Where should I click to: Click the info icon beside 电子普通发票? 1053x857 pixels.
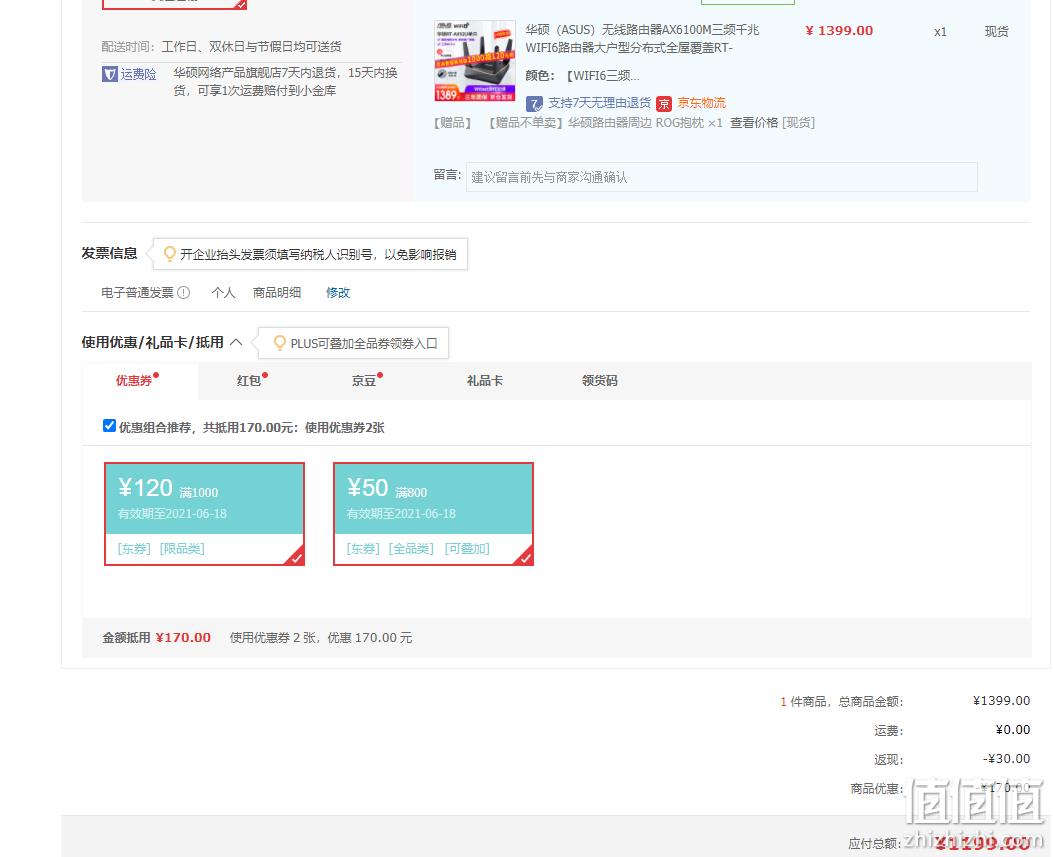tap(183, 293)
